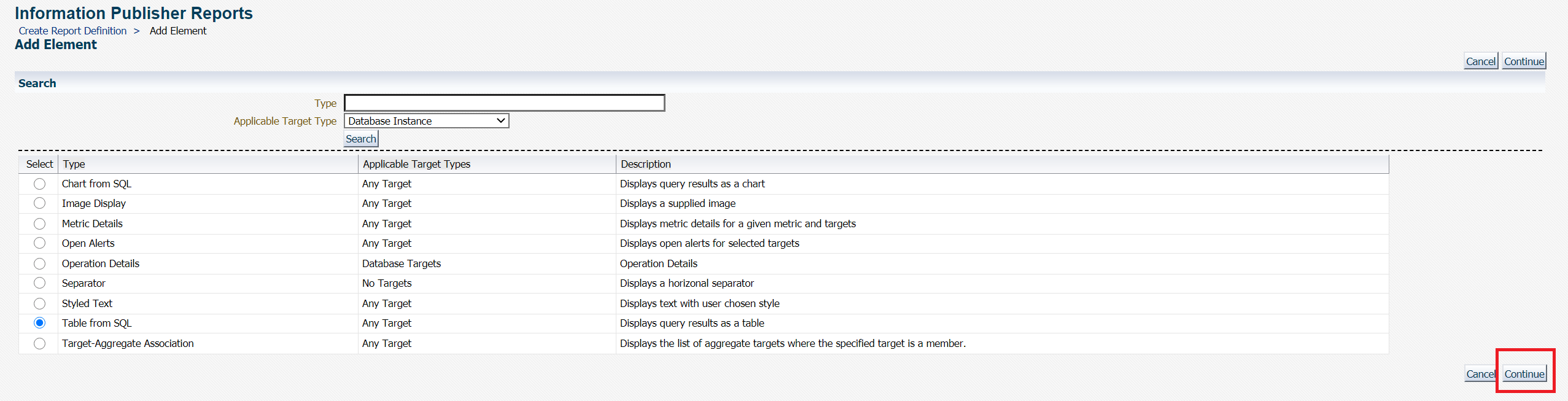The height and width of the screenshot is (401, 1568).
Task: Select the Styled Text radio button
Action: coord(39,303)
